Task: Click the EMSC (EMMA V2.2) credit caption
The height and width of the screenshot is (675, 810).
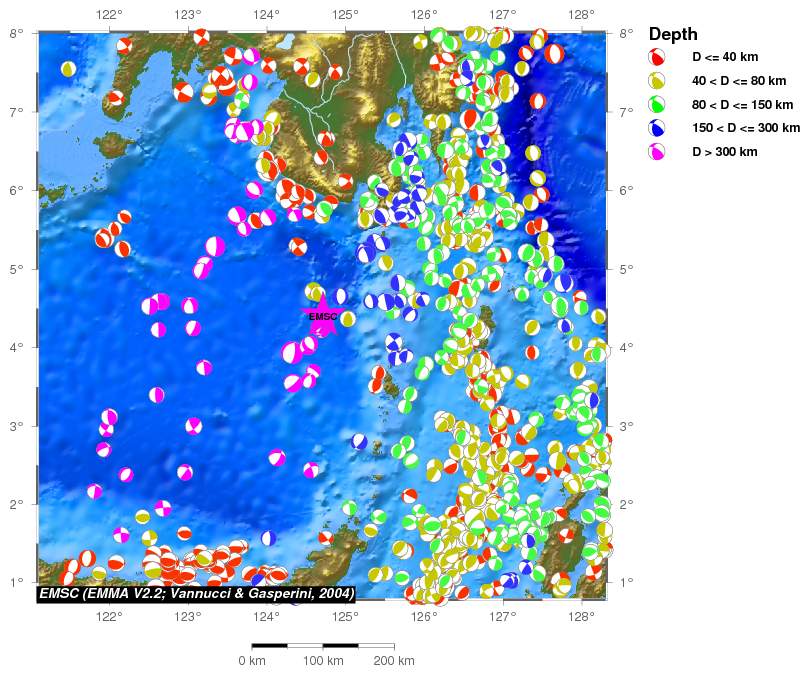Action: 196,594
